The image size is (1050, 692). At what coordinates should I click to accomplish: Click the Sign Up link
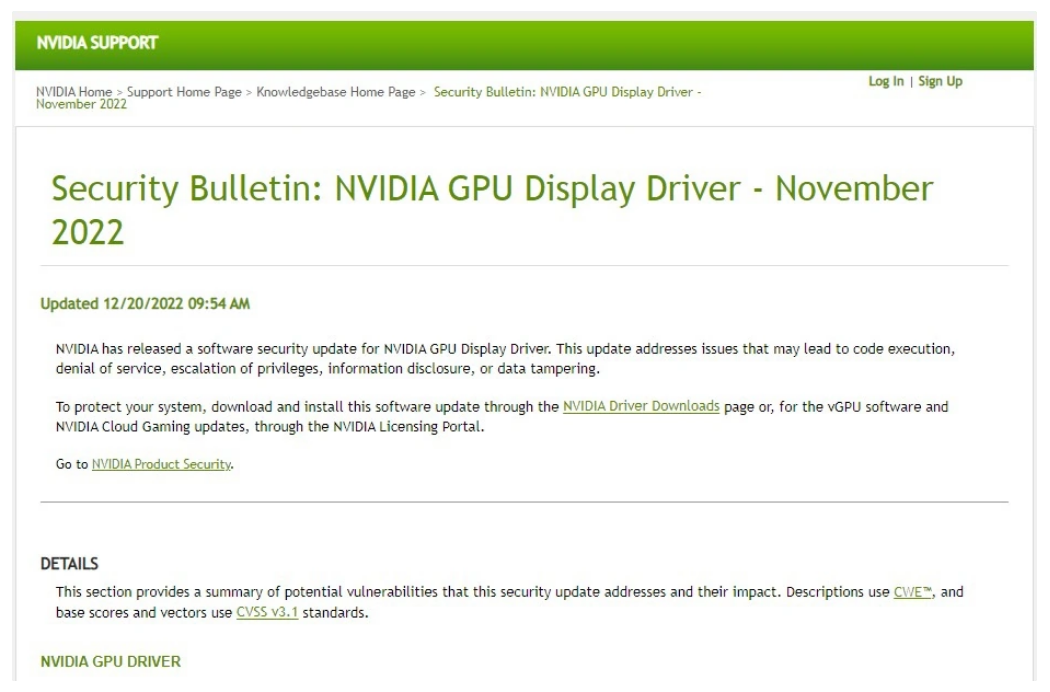point(940,81)
